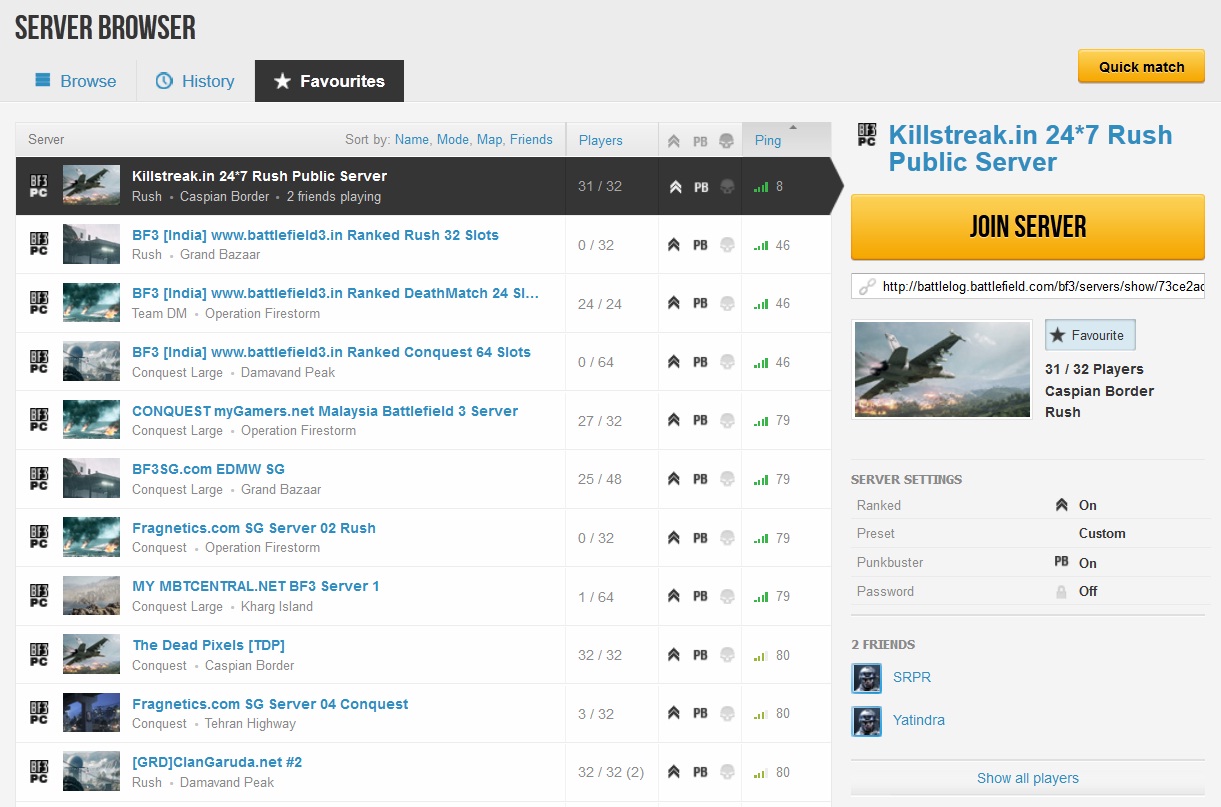Click SRPR's avatar icon
This screenshot has height=807, width=1221.
point(867,678)
